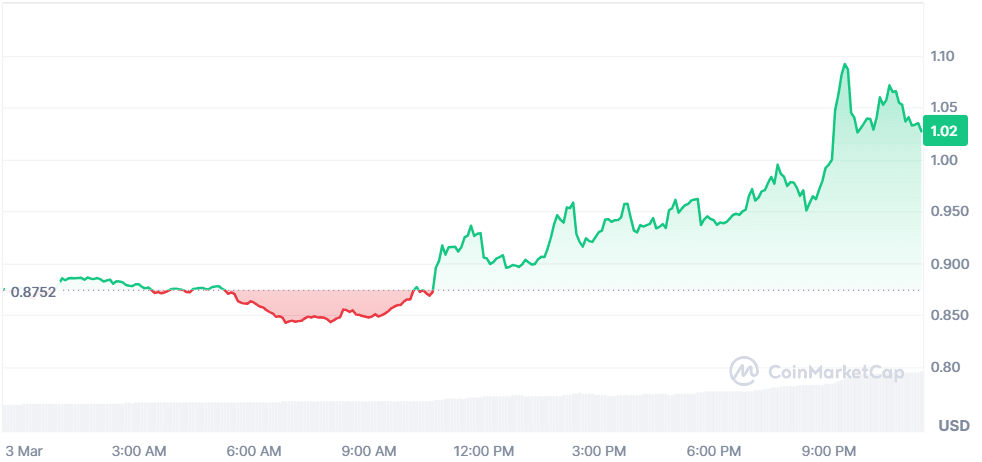Click the USD currency label
This screenshot has width=982, height=462.
pyautogui.click(x=952, y=427)
